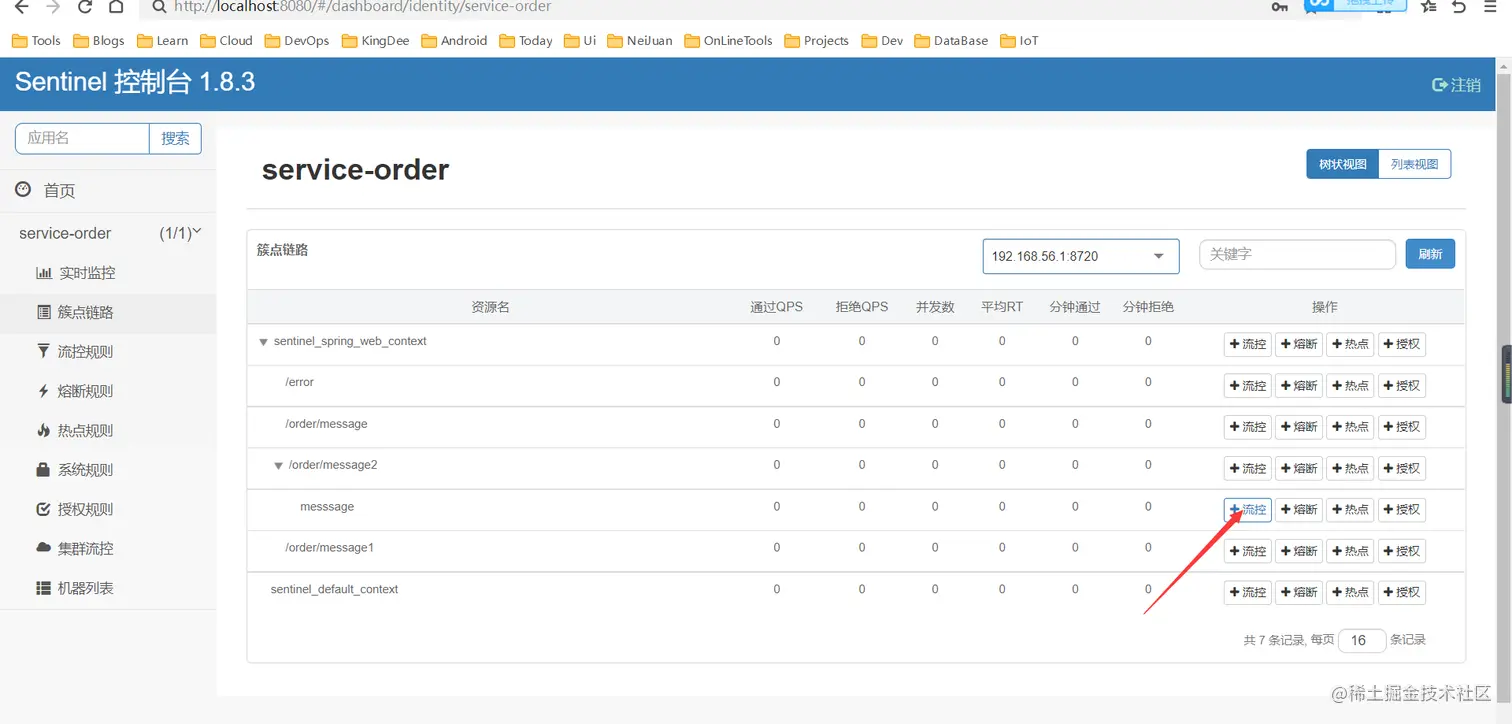
Task: Open the Tools bookmark folder
Action: pos(36,41)
